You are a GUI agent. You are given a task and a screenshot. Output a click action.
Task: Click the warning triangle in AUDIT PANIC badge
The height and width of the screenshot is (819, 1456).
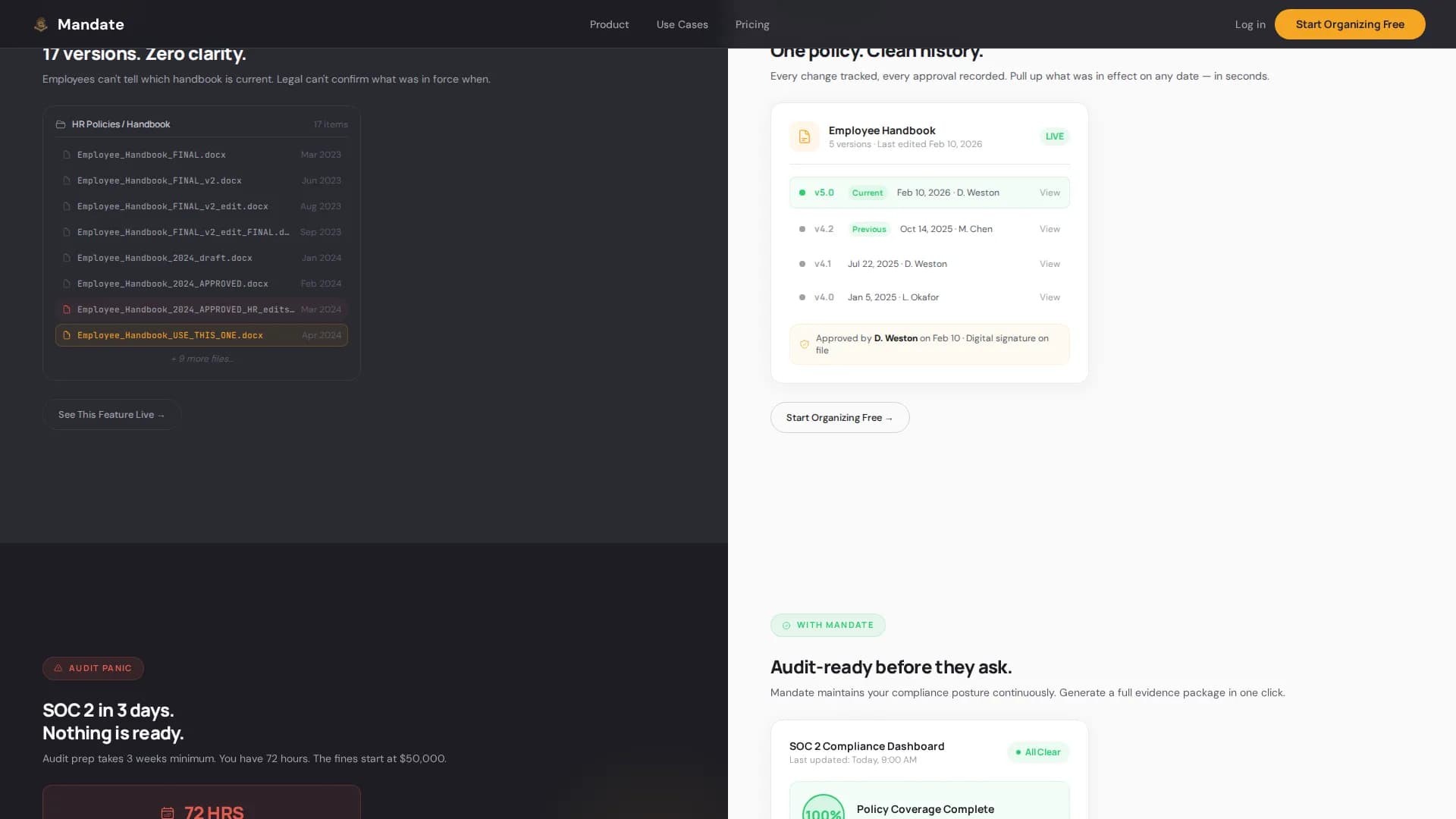pyautogui.click(x=58, y=668)
